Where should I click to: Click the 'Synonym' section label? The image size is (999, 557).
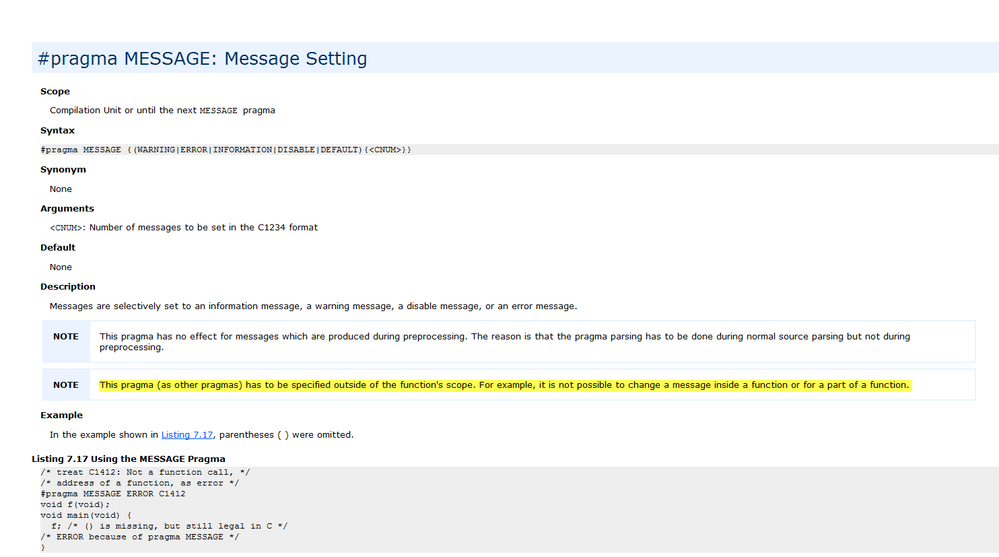[x=63, y=170]
